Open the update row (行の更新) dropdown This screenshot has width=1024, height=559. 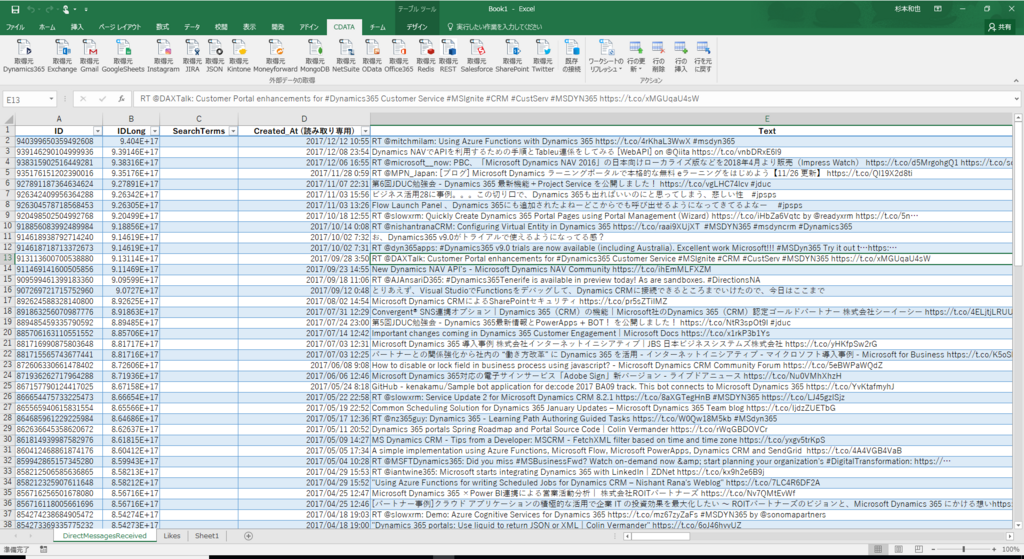(635, 56)
